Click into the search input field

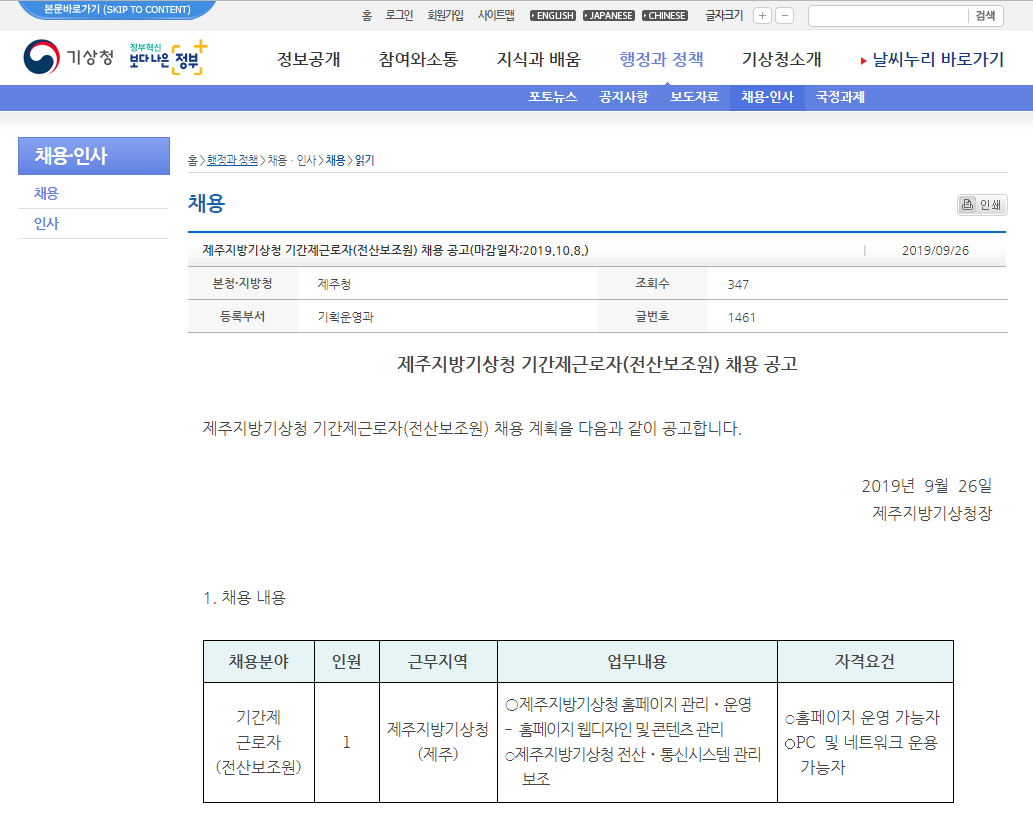(x=887, y=16)
